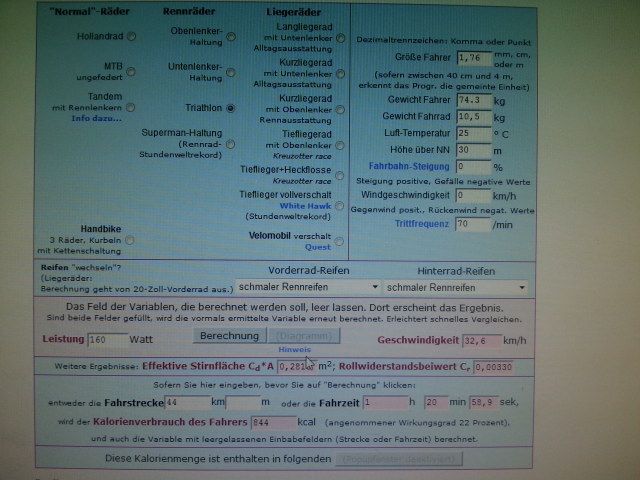
Task: Select the Hollandrad radio button
Action: click(132, 36)
